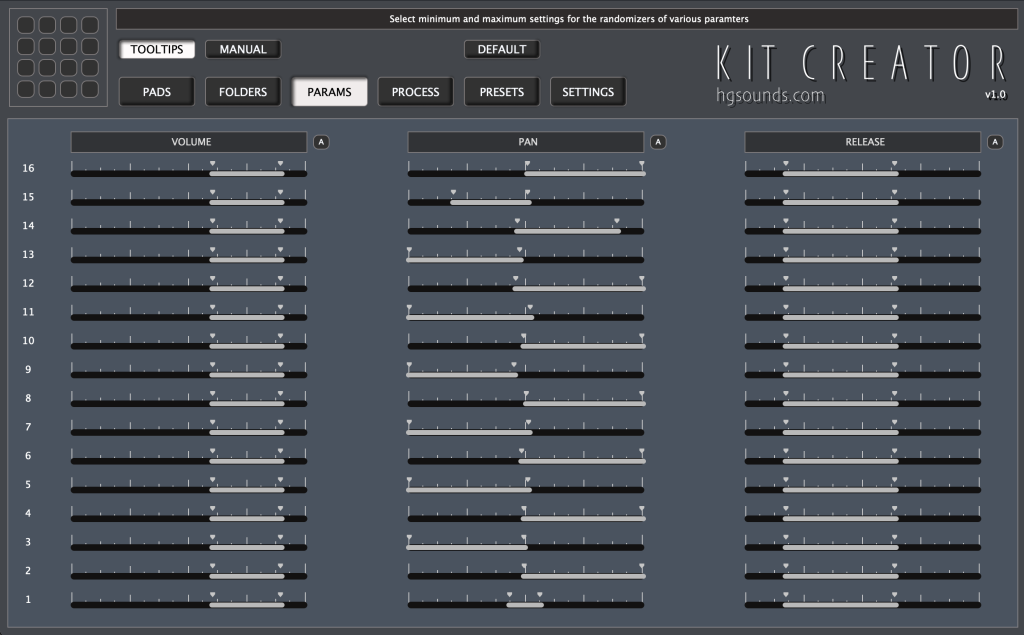Click the maximum handle of Volume slider 1
Screen dimensions: 1024x635
(280, 595)
